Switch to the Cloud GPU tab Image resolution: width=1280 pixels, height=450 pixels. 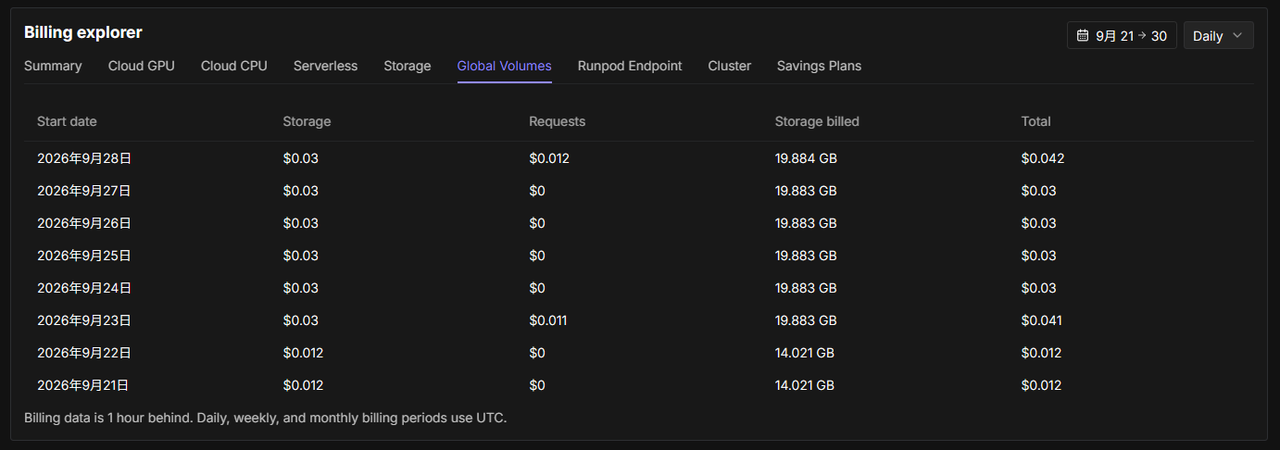point(141,66)
